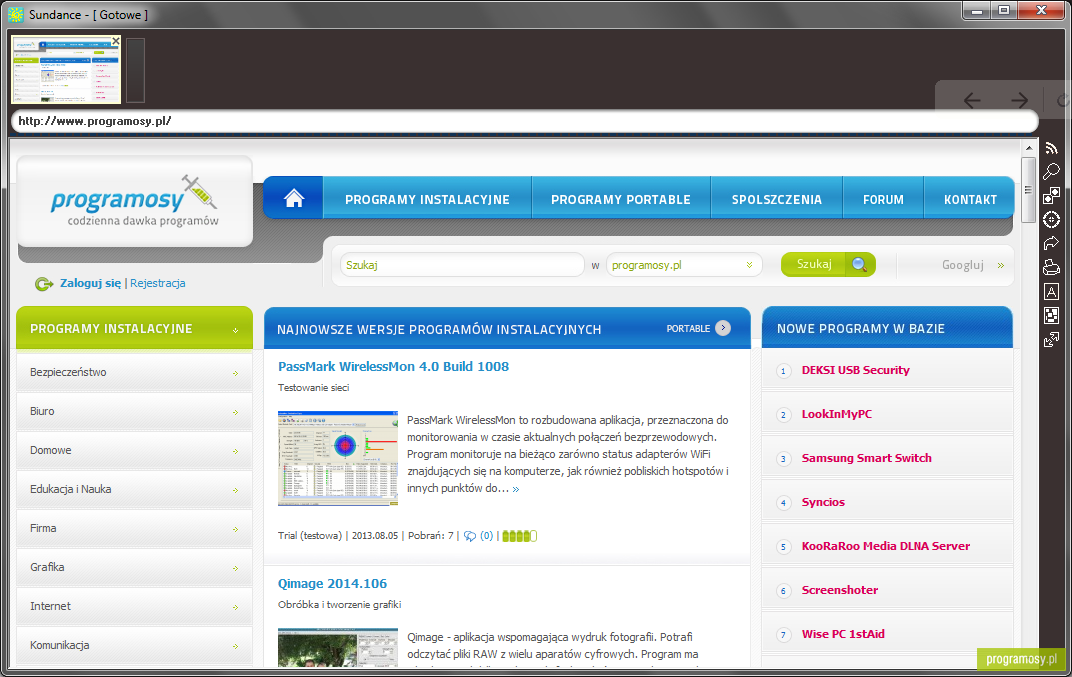
Task: Expand Edukacja i Nauka category
Action: (x=135, y=490)
